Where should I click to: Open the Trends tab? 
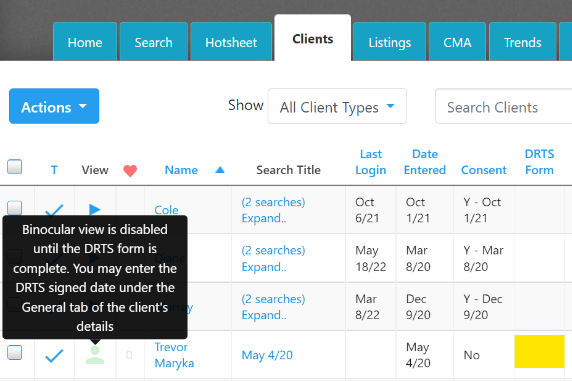click(522, 42)
